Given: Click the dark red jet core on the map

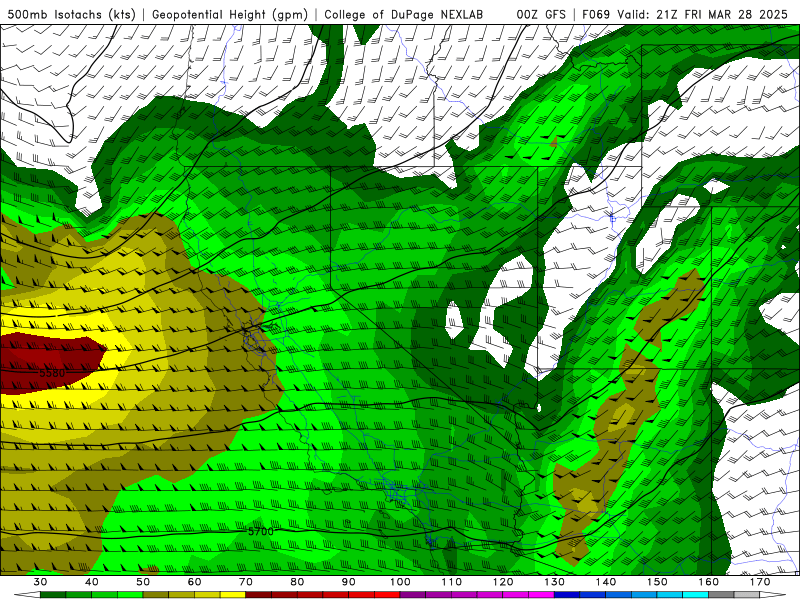Looking at the screenshot, I should (x=51, y=362).
